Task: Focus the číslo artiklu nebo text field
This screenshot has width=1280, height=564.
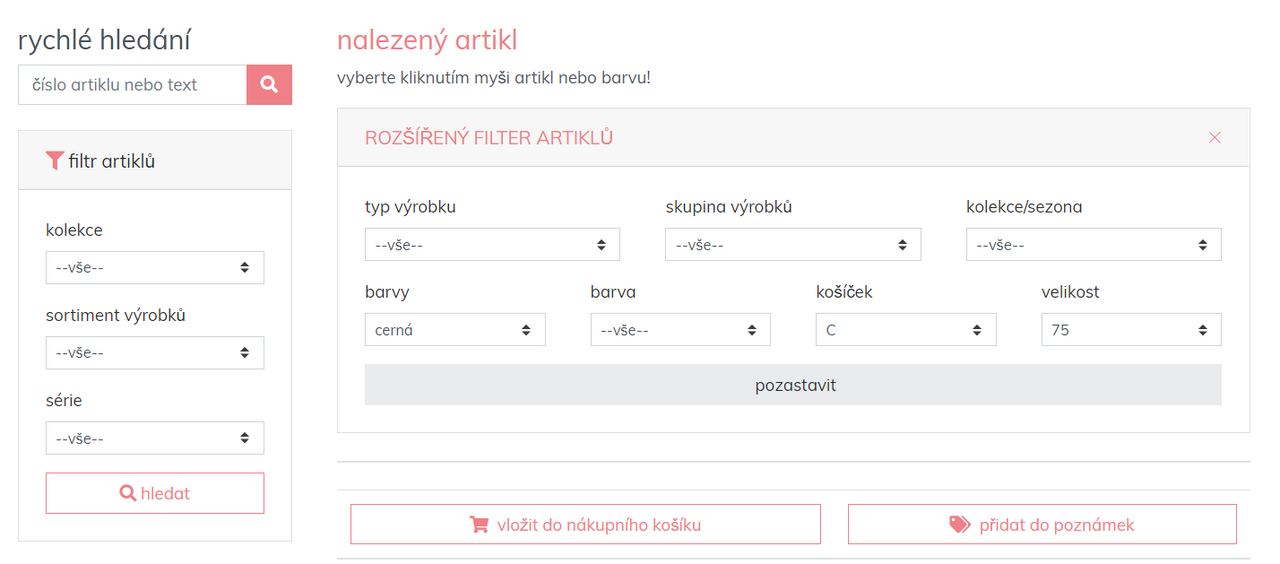Action: point(132,85)
